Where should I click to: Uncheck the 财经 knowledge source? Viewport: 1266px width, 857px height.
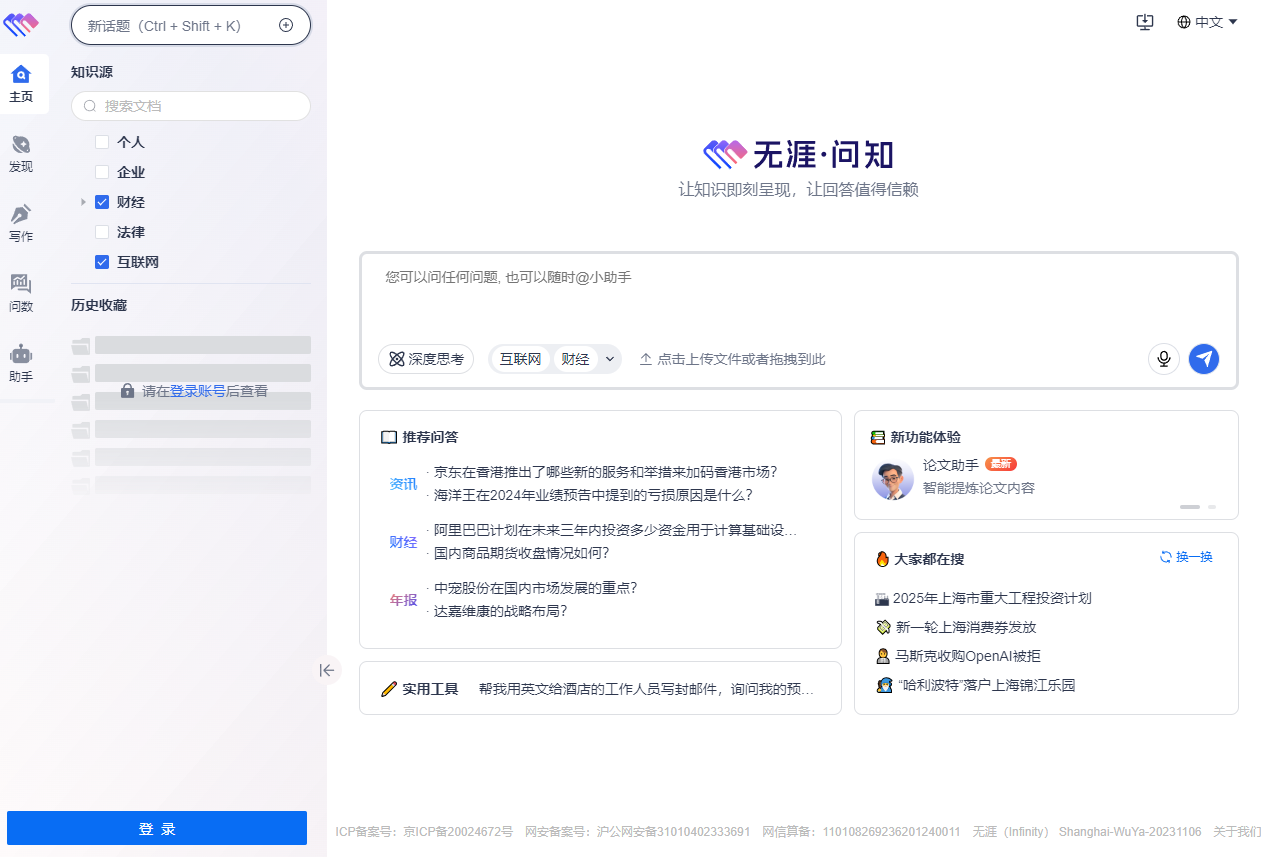101,201
